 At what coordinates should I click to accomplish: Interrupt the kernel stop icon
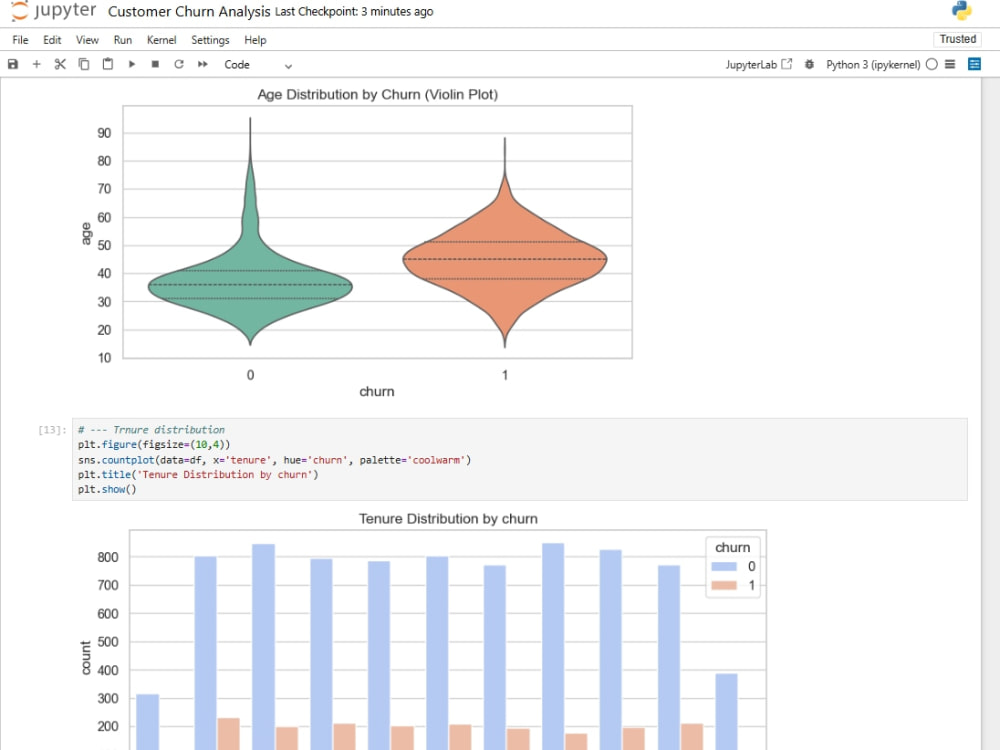pos(155,64)
